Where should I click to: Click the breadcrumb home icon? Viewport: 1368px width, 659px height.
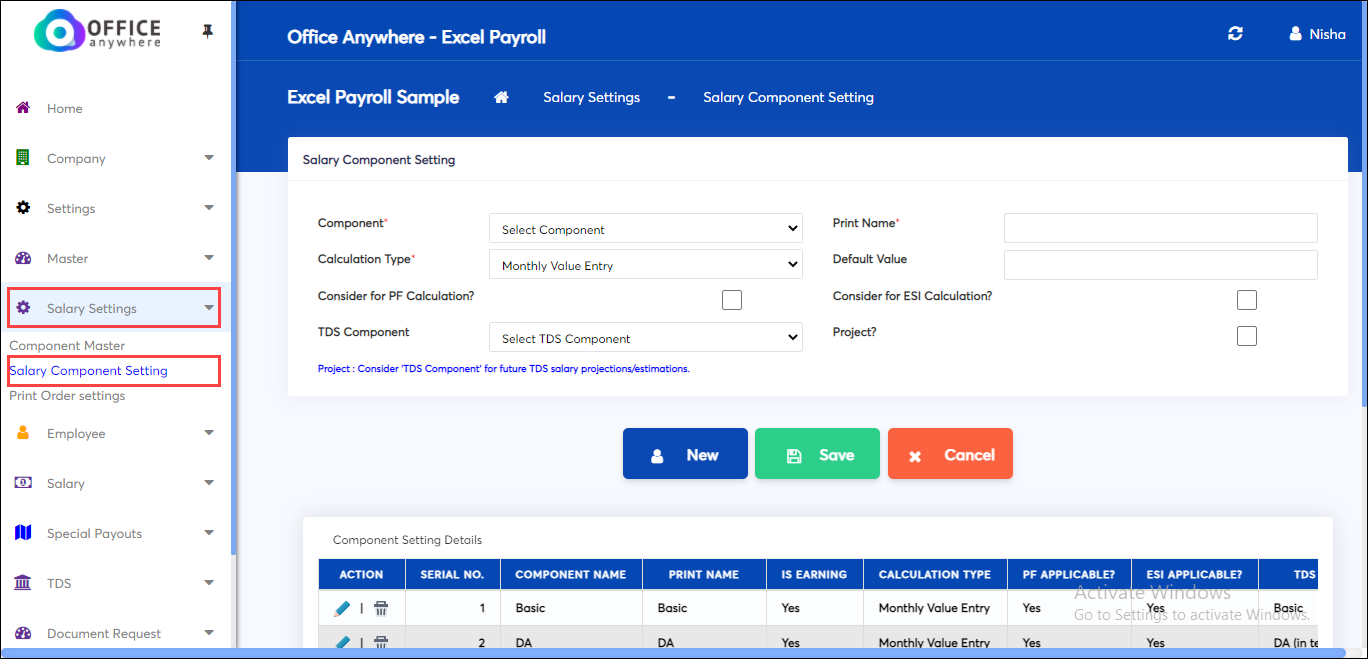[x=502, y=97]
